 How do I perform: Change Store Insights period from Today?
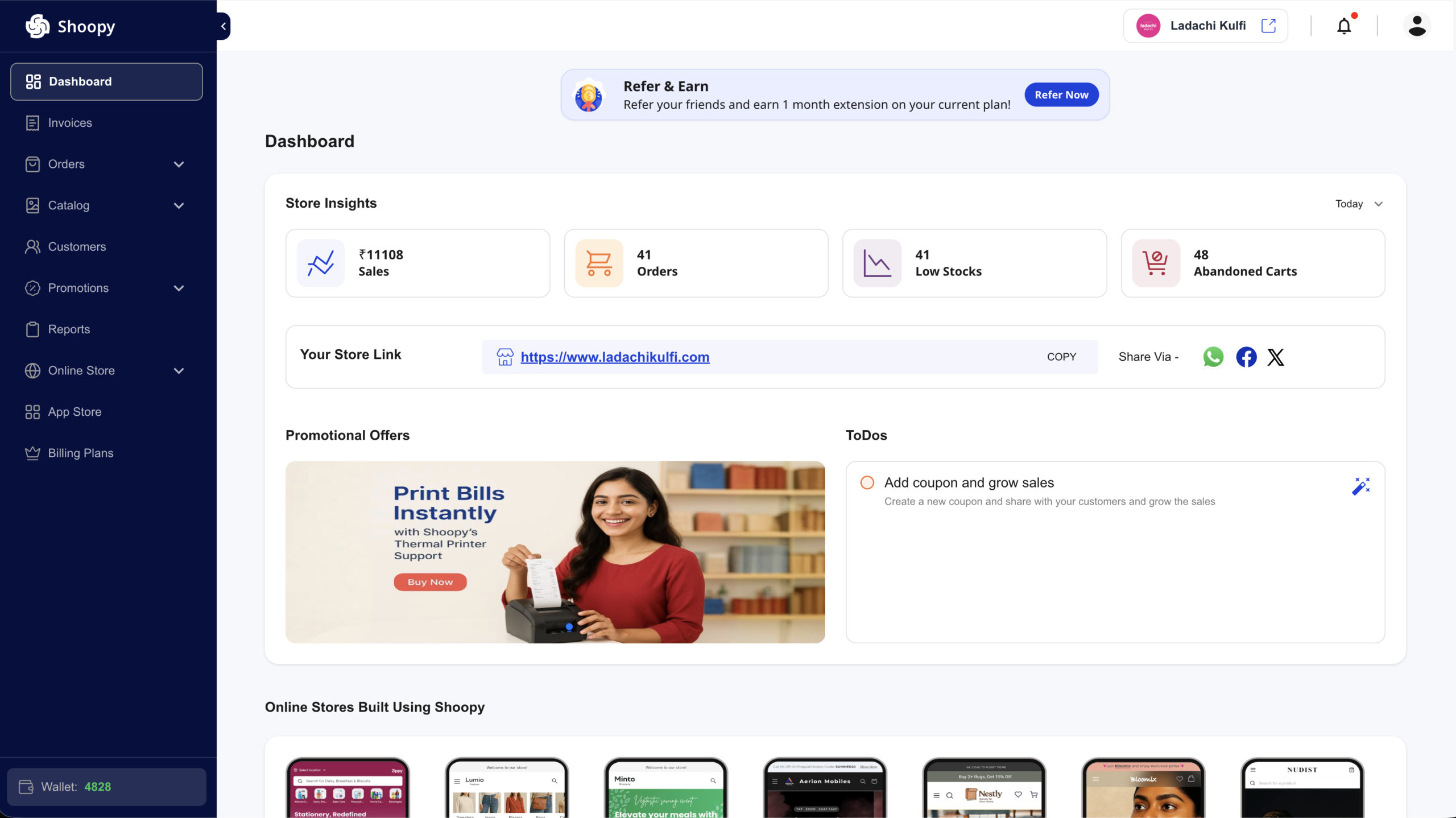(x=1359, y=203)
